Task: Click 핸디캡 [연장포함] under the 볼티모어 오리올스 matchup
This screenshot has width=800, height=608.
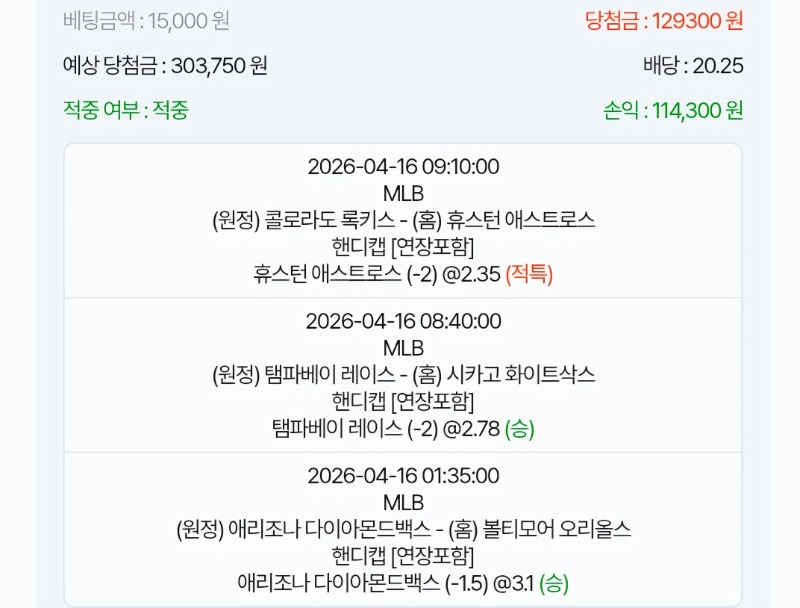Action: [x=403, y=556]
